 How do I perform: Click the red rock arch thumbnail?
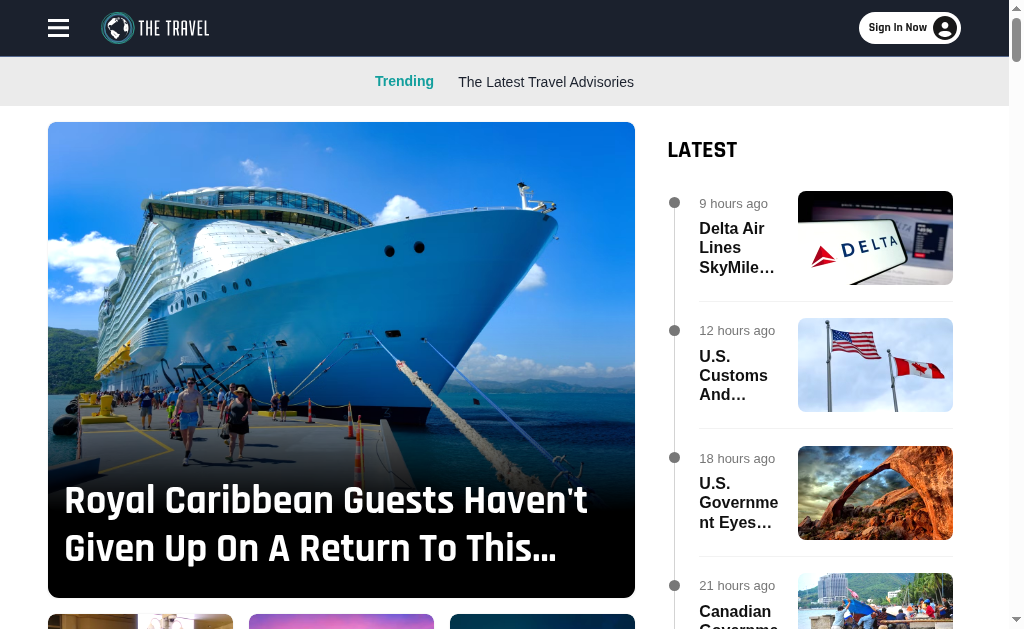(x=875, y=492)
